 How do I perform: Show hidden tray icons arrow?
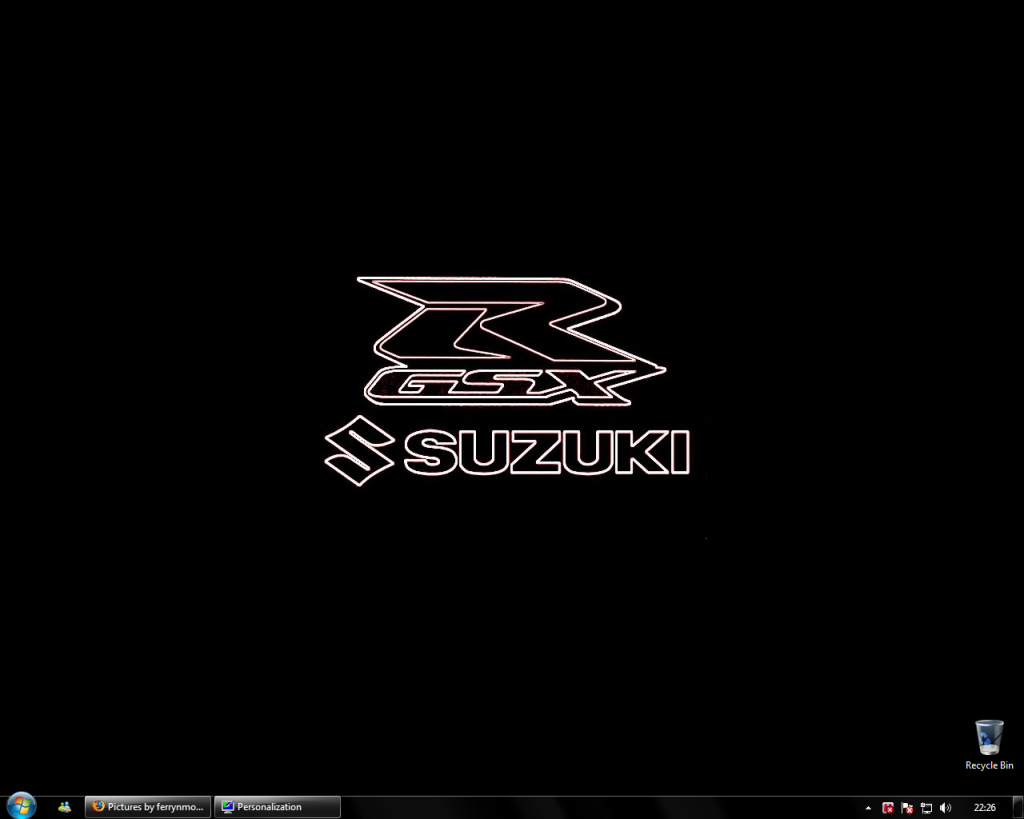click(x=868, y=808)
